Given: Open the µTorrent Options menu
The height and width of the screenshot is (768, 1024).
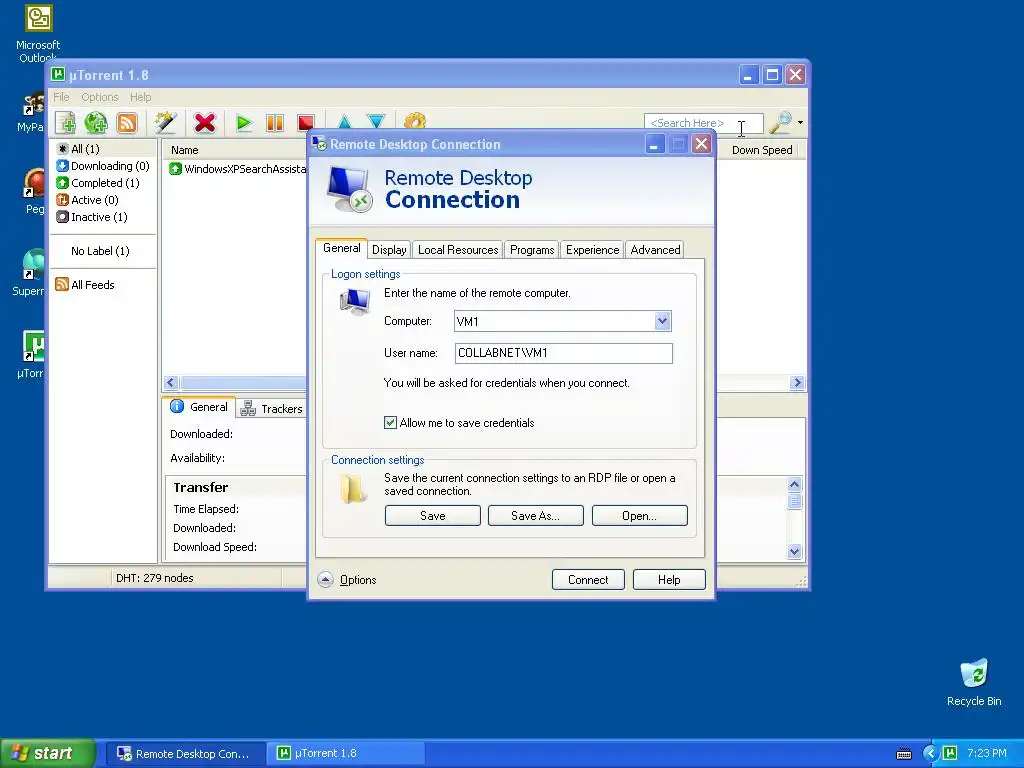Looking at the screenshot, I should click(x=100, y=97).
